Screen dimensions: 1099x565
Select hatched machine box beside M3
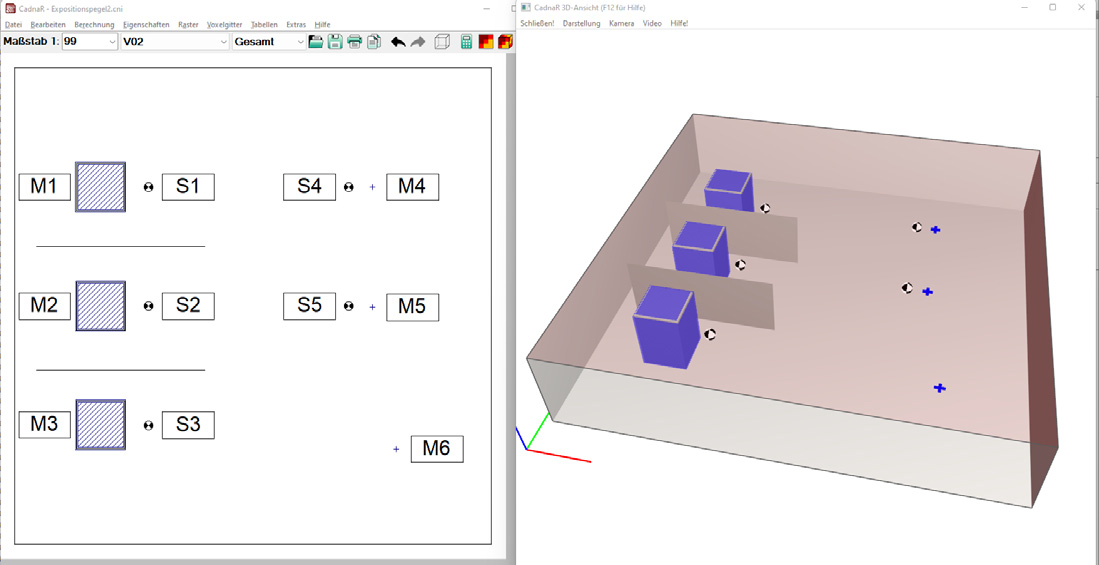(x=100, y=425)
